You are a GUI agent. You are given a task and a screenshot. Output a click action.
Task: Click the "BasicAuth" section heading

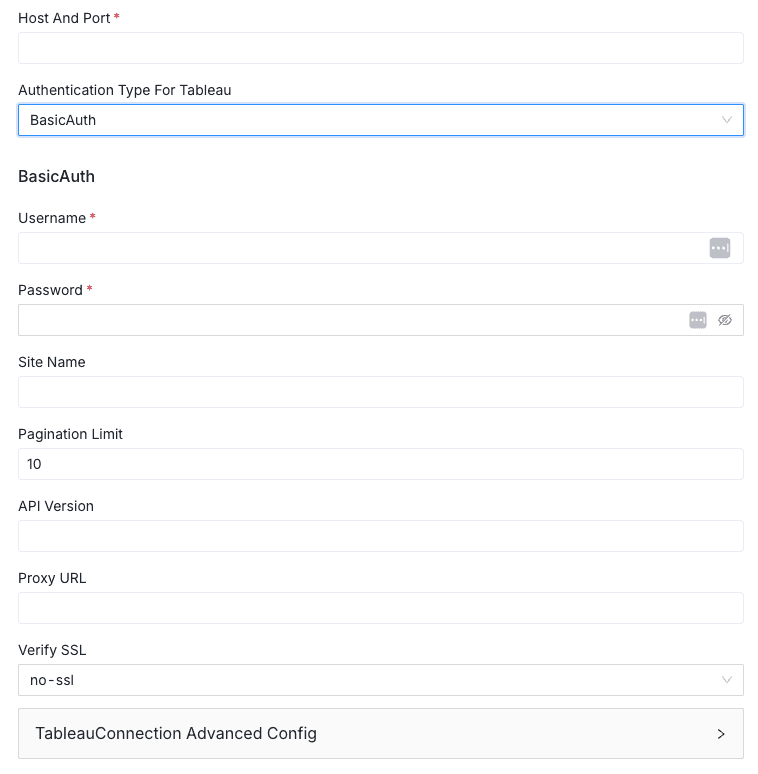coord(56,176)
